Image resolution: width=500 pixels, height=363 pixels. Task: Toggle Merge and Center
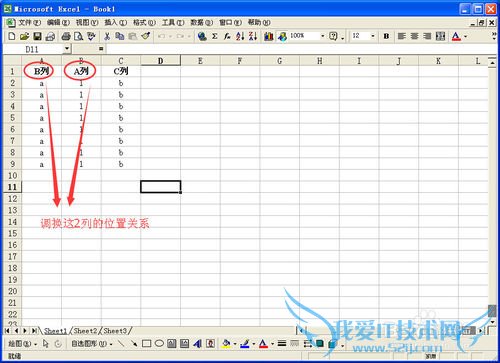tap(440, 36)
